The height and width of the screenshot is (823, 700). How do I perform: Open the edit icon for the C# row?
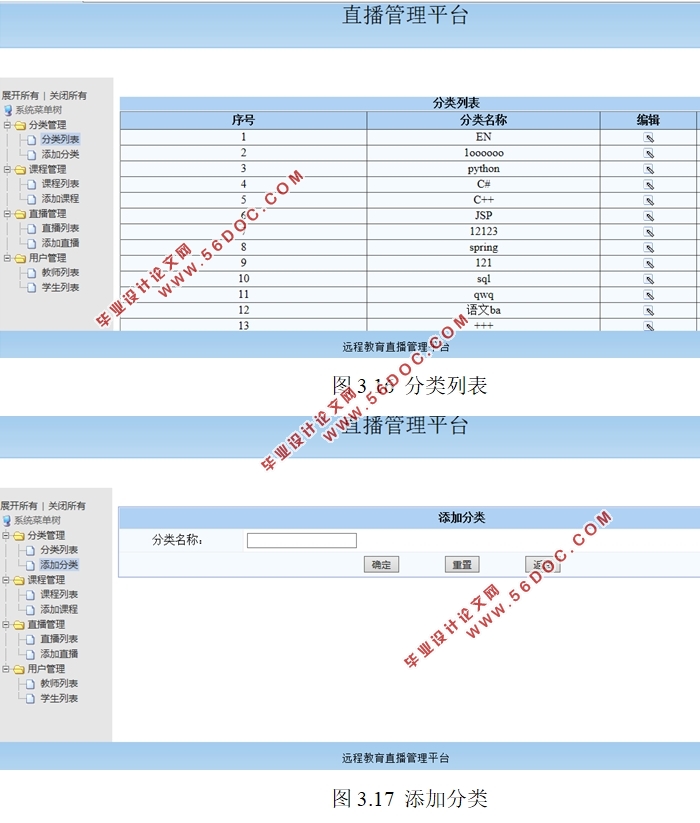click(x=648, y=185)
